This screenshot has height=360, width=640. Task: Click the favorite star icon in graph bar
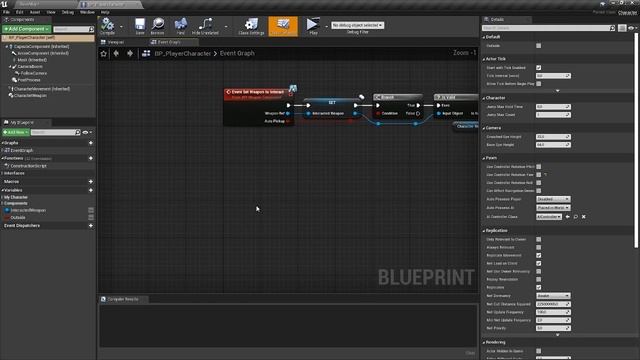[104, 53]
